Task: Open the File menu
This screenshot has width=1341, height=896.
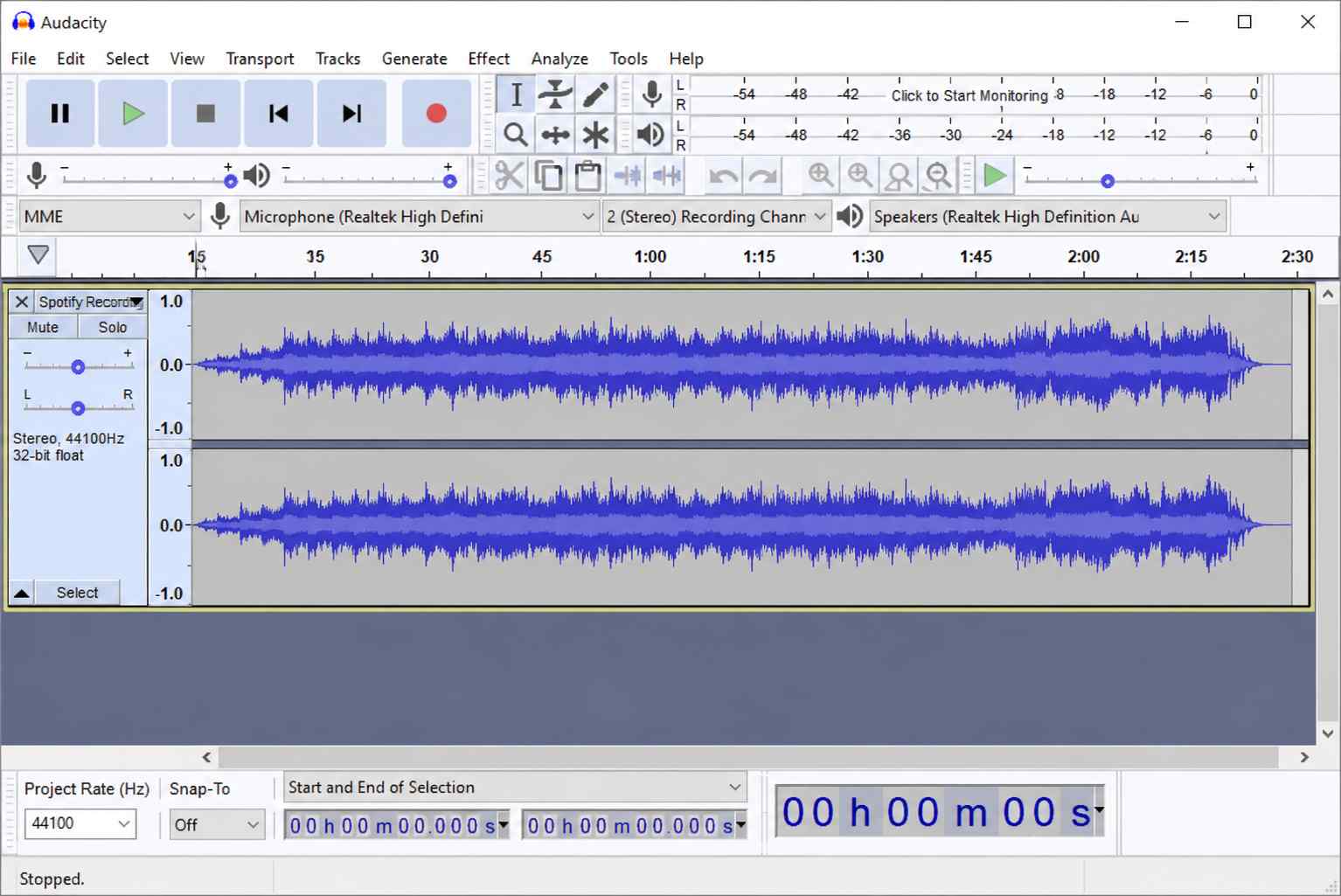Action: tap(24, 59)
